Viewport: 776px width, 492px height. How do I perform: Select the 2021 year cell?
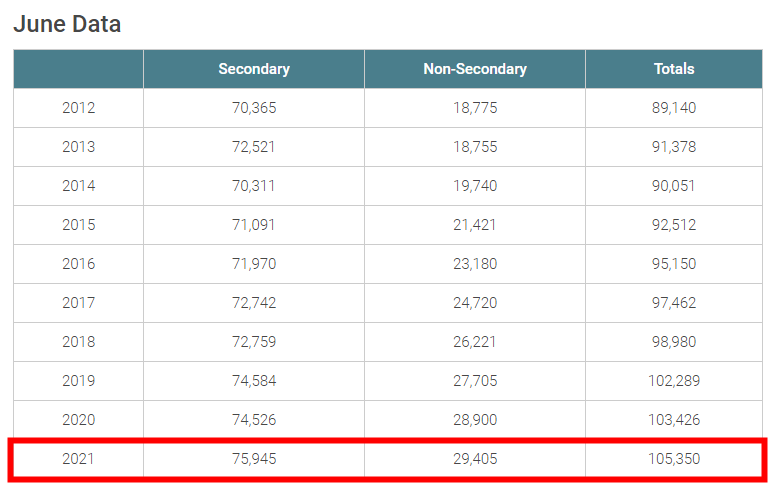tap(79, 459)
